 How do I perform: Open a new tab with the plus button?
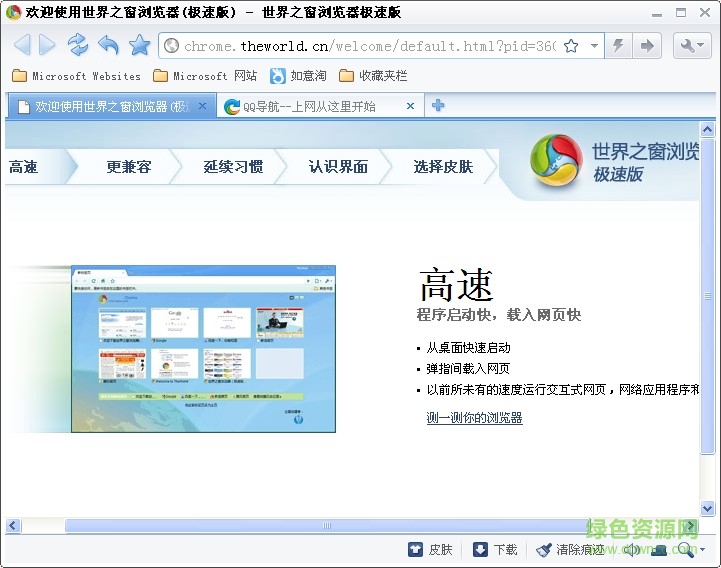[438, 106]
